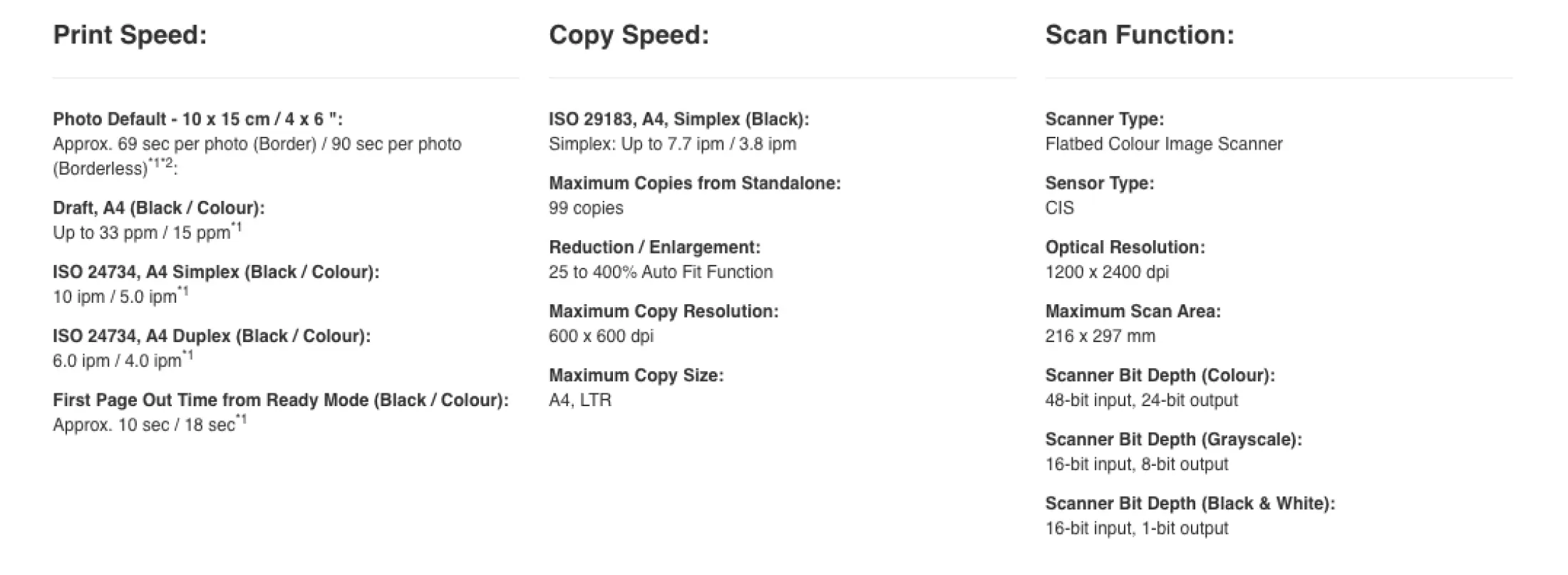Click the '99 copies' value
This screenshot has height=575, width=1568.
[585, 208]
